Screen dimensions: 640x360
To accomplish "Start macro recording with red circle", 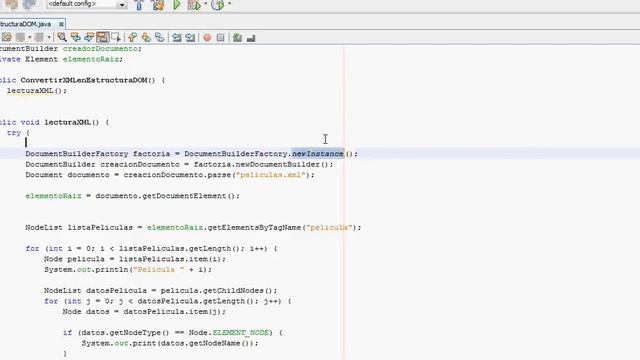I will (207, 38).
